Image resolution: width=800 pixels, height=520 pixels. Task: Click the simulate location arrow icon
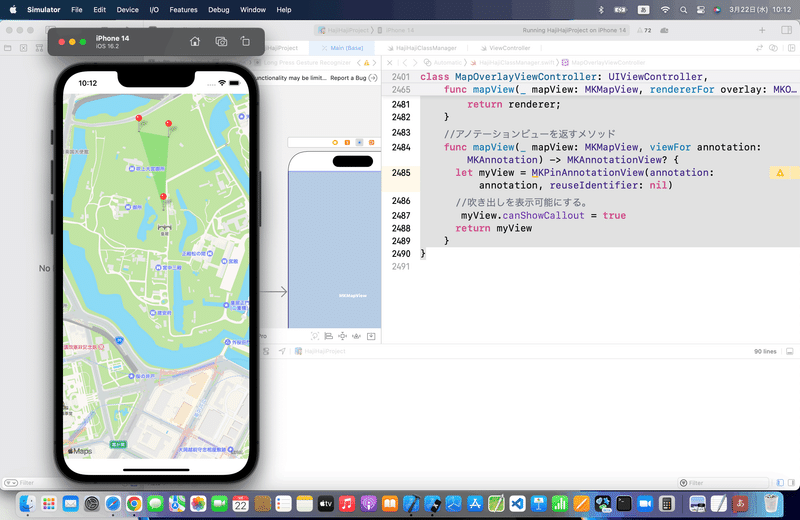click(282, 351)
